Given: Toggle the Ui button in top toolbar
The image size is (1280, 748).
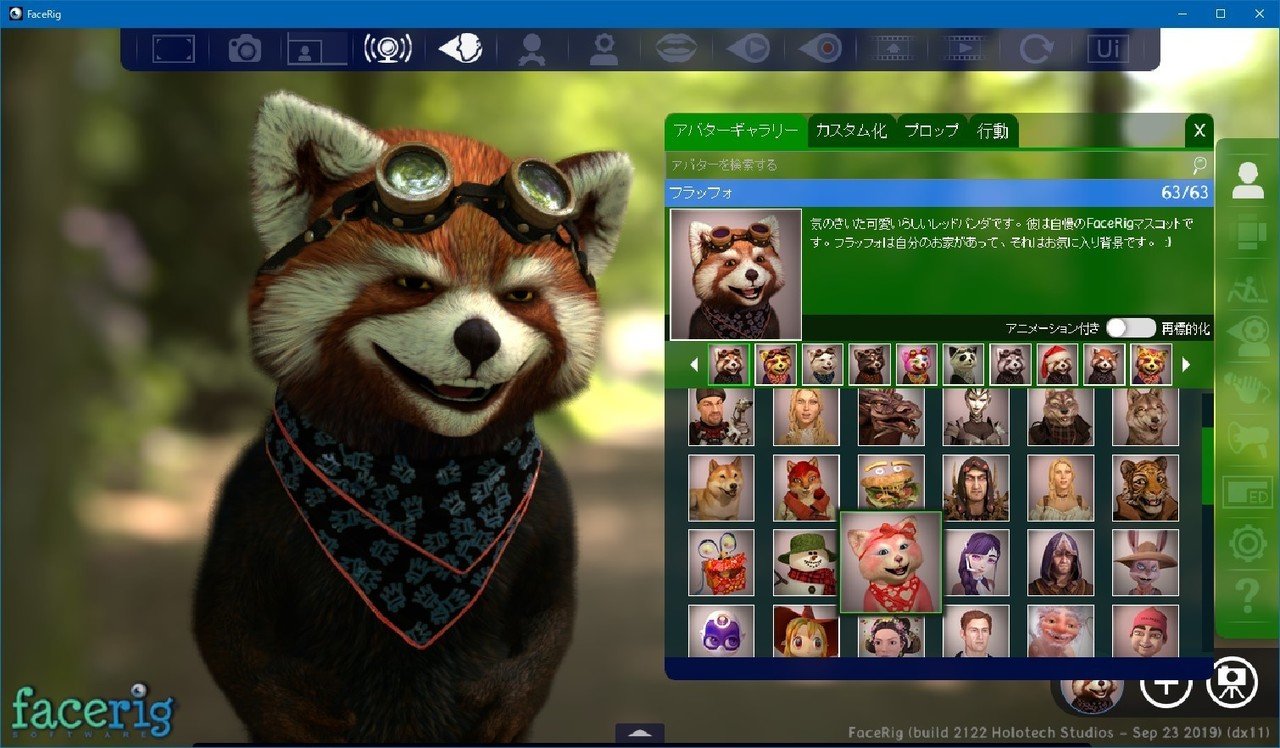Looking at the screenshot, I should click(1108, 49).
